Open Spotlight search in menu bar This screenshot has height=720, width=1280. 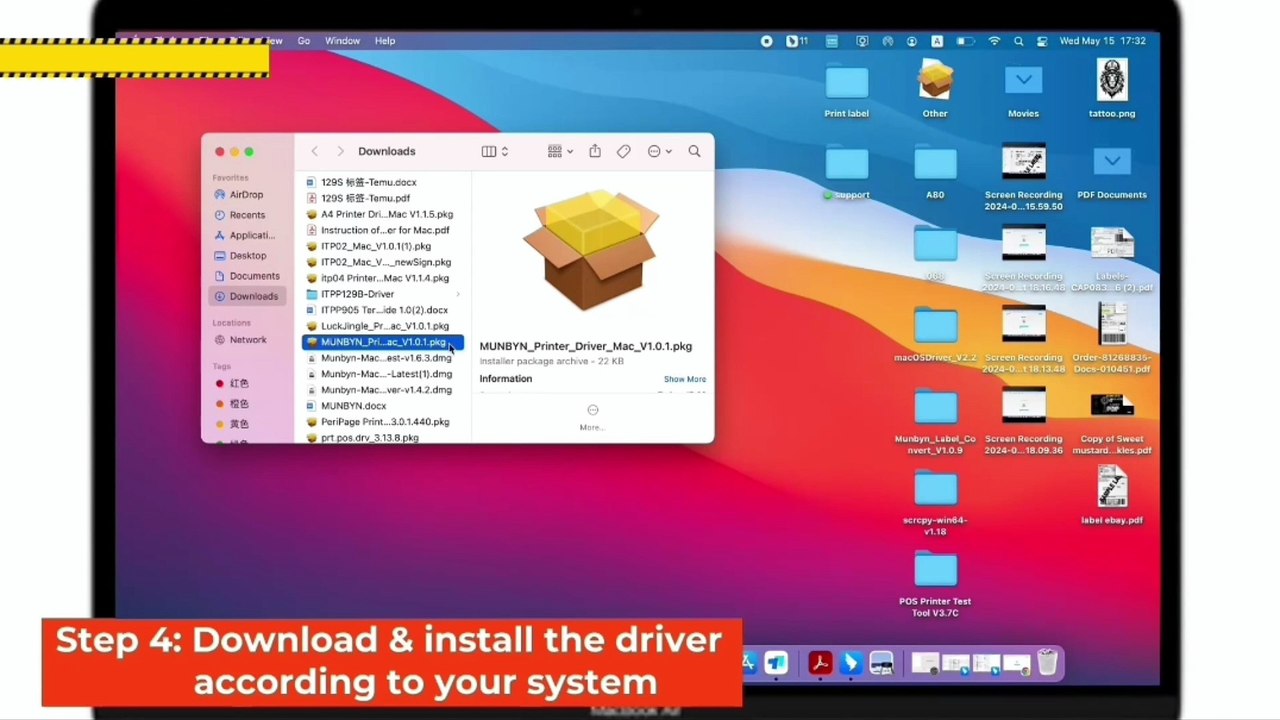pyautogui.click(x=1019, y=41)
